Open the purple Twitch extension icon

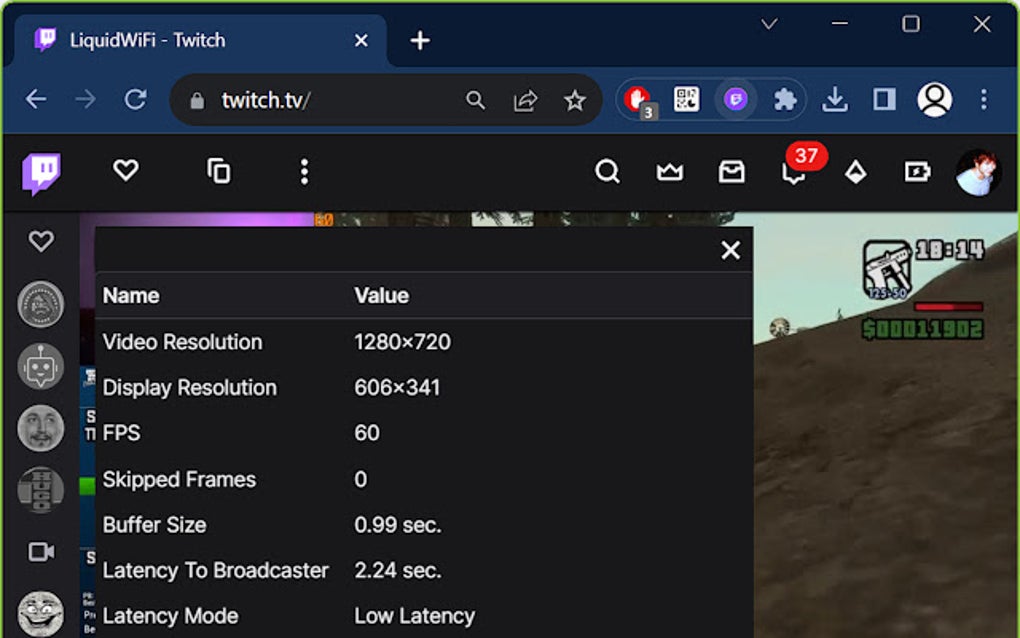tap(736, 100)
